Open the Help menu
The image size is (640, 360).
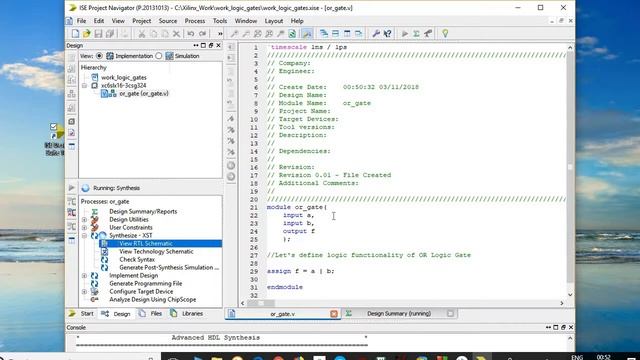click(x=297, y=21)
